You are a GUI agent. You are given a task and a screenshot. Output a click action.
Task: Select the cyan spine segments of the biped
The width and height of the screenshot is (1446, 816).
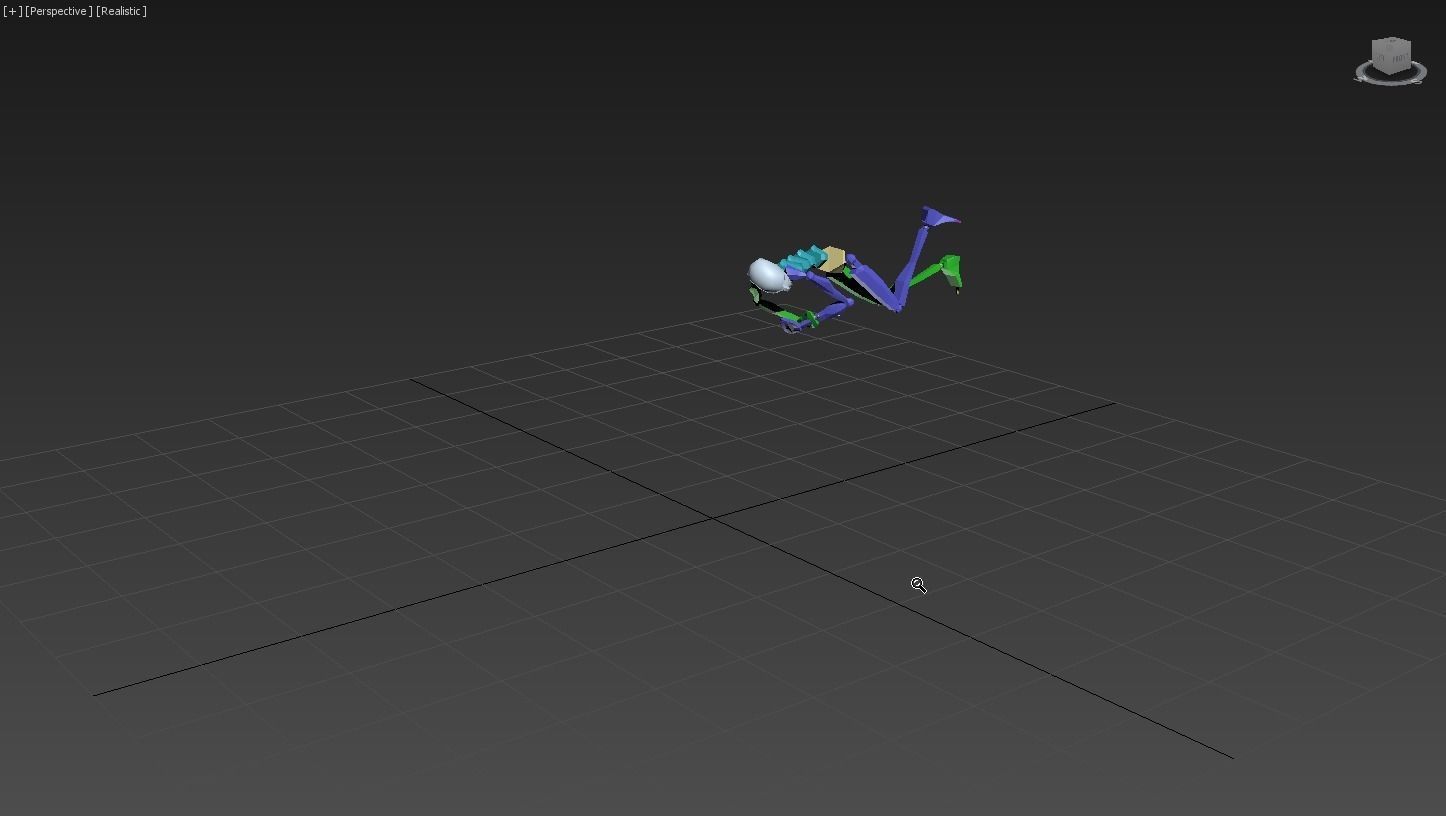pyautogui.click(x=803, y=261)
